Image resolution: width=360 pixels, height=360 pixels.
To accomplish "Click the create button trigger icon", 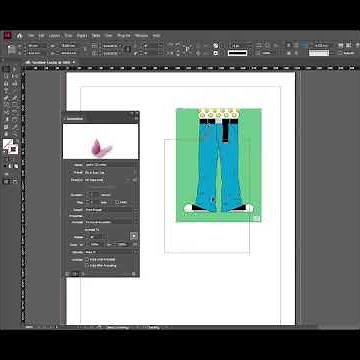I will pos(135,180).
